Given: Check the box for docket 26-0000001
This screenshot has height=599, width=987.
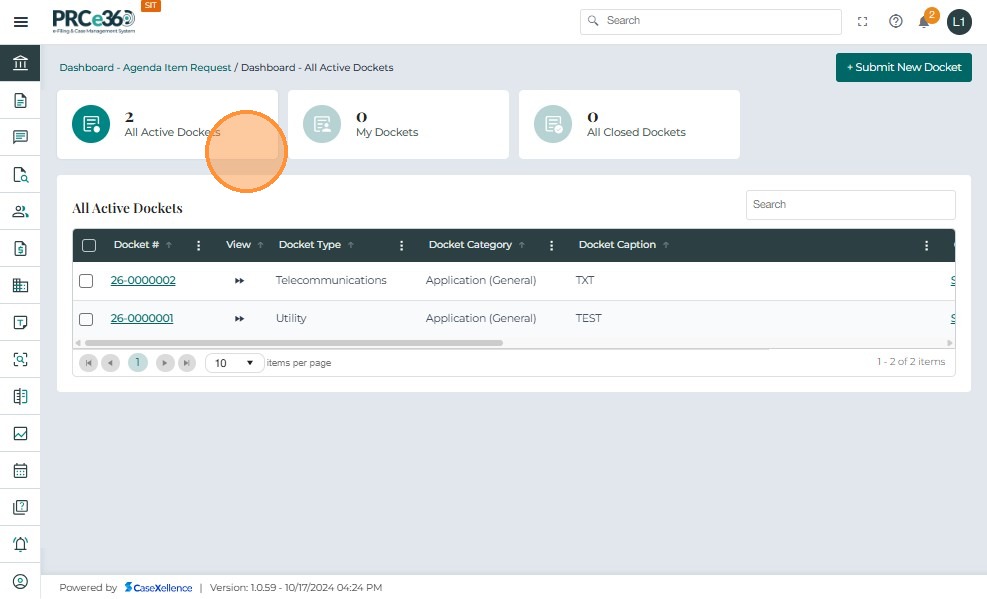Looking at the screenshot, I should click(86, 319).
